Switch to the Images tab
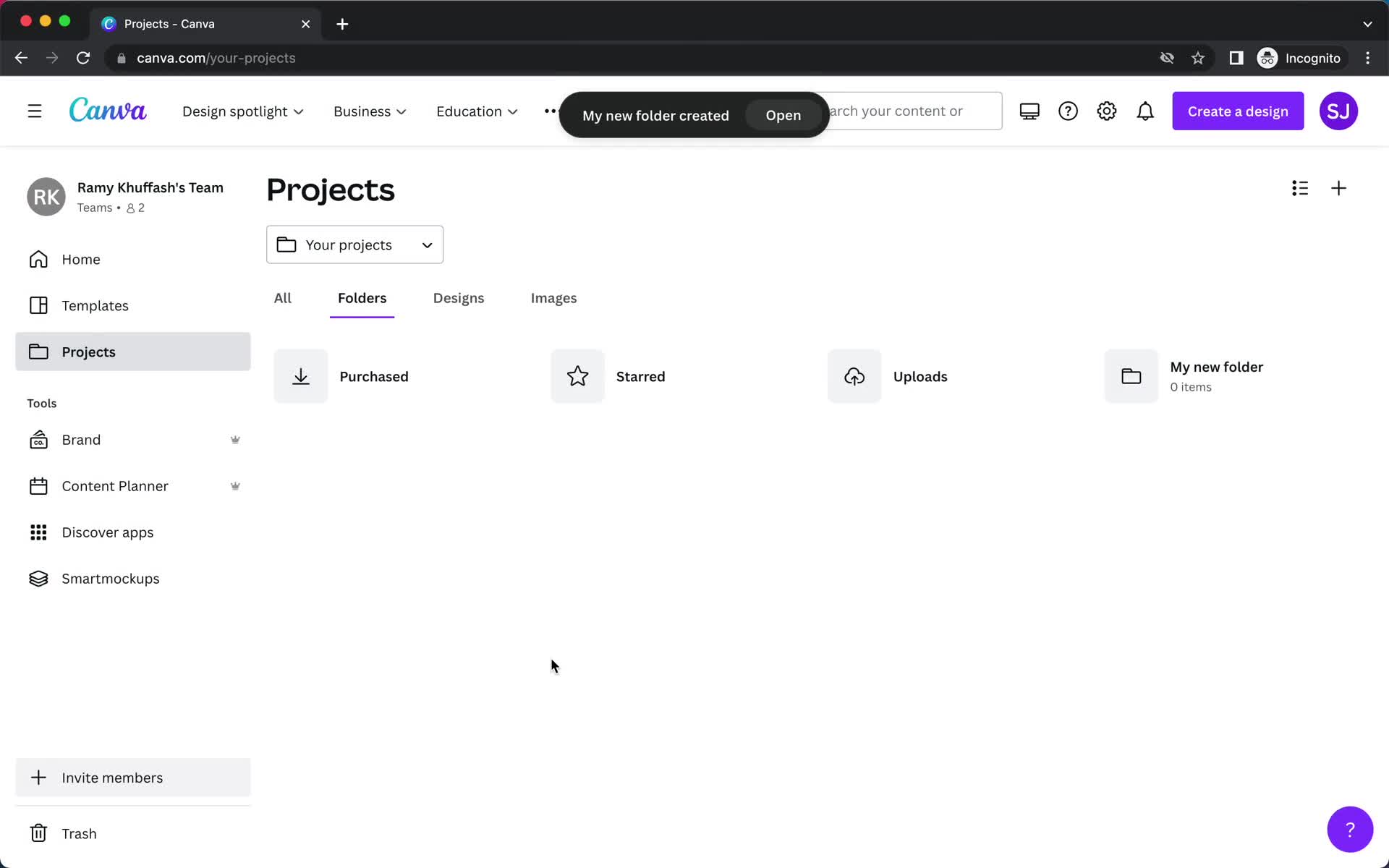The height and width of the screenshot is (868, 1389). pos(553,298)
